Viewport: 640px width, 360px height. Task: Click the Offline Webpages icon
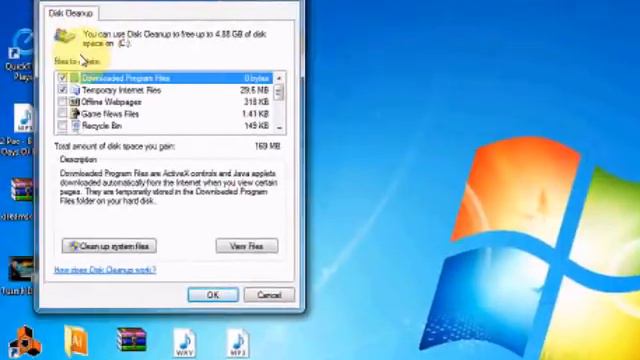click(x=74, y=102)
